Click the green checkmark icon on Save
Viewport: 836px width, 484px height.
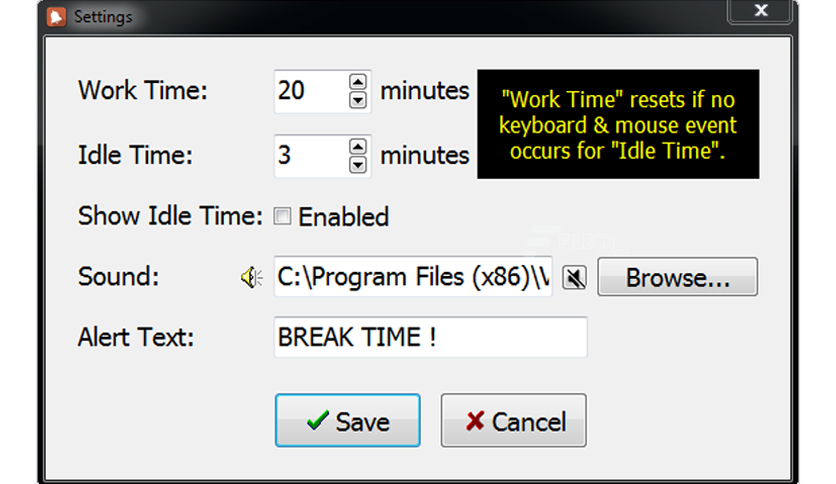318,421
